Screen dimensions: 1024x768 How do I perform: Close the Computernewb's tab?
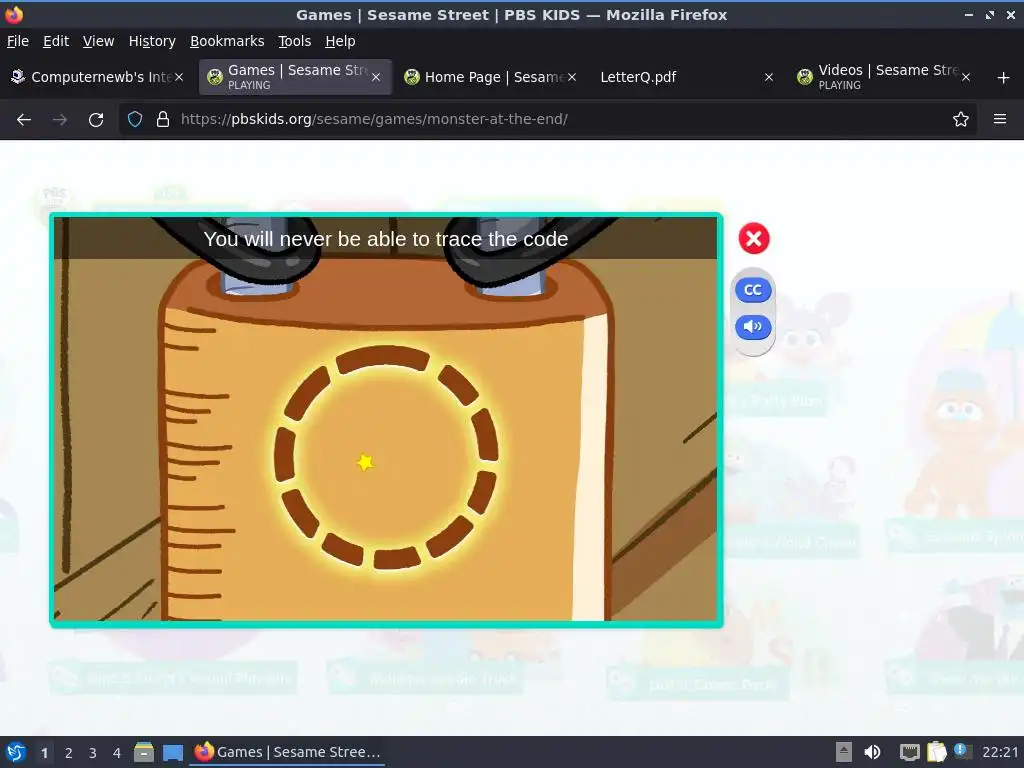[x=179, y=77]
